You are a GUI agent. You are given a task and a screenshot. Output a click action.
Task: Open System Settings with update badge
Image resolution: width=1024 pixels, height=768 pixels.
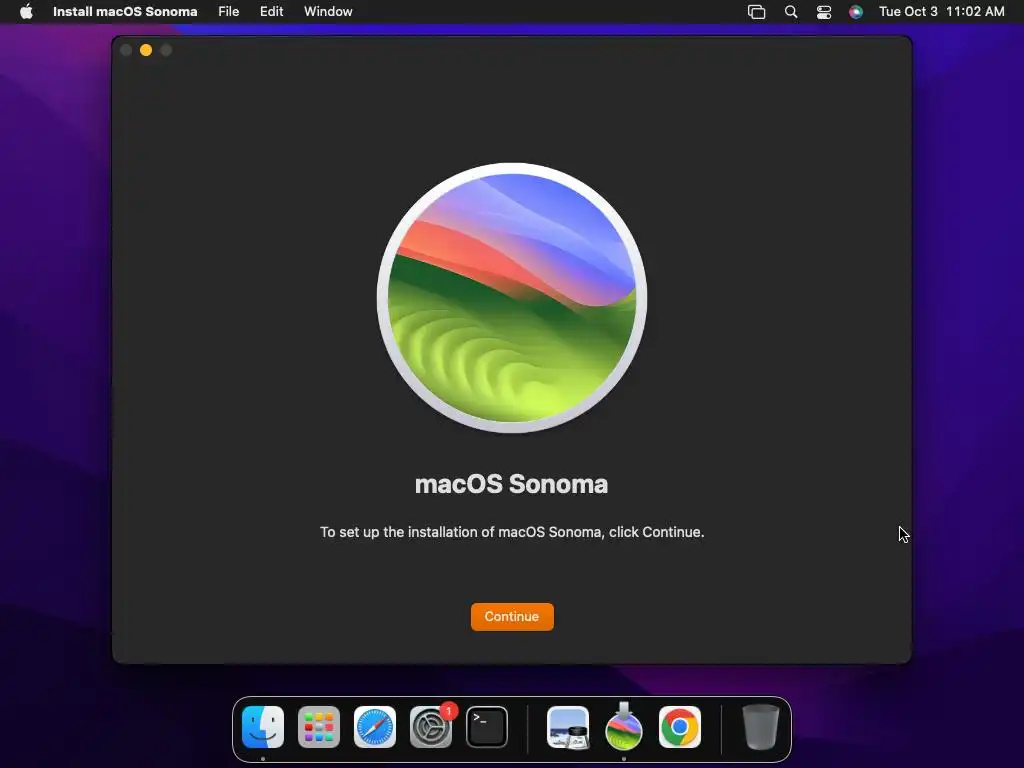pyautogui.click(x=431, y=727)
